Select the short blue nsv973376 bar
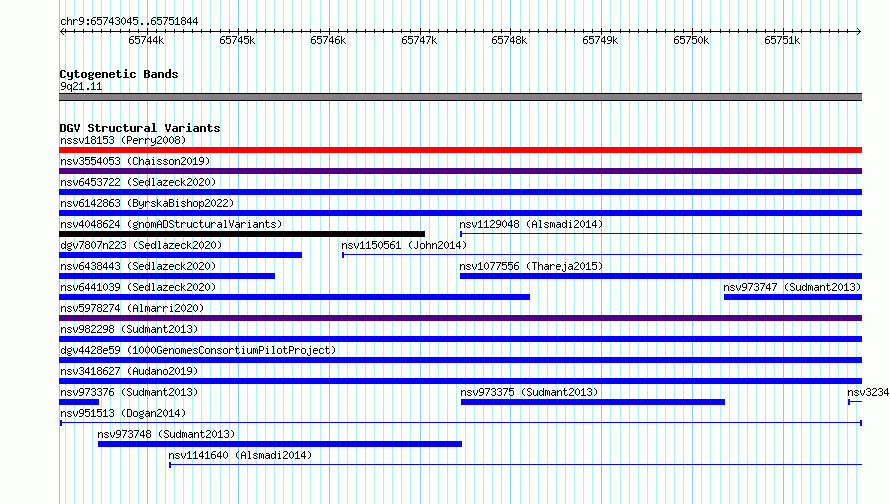The height and width of the screenshot is (504, 890). pyautogui.click(x=79, y=402)
